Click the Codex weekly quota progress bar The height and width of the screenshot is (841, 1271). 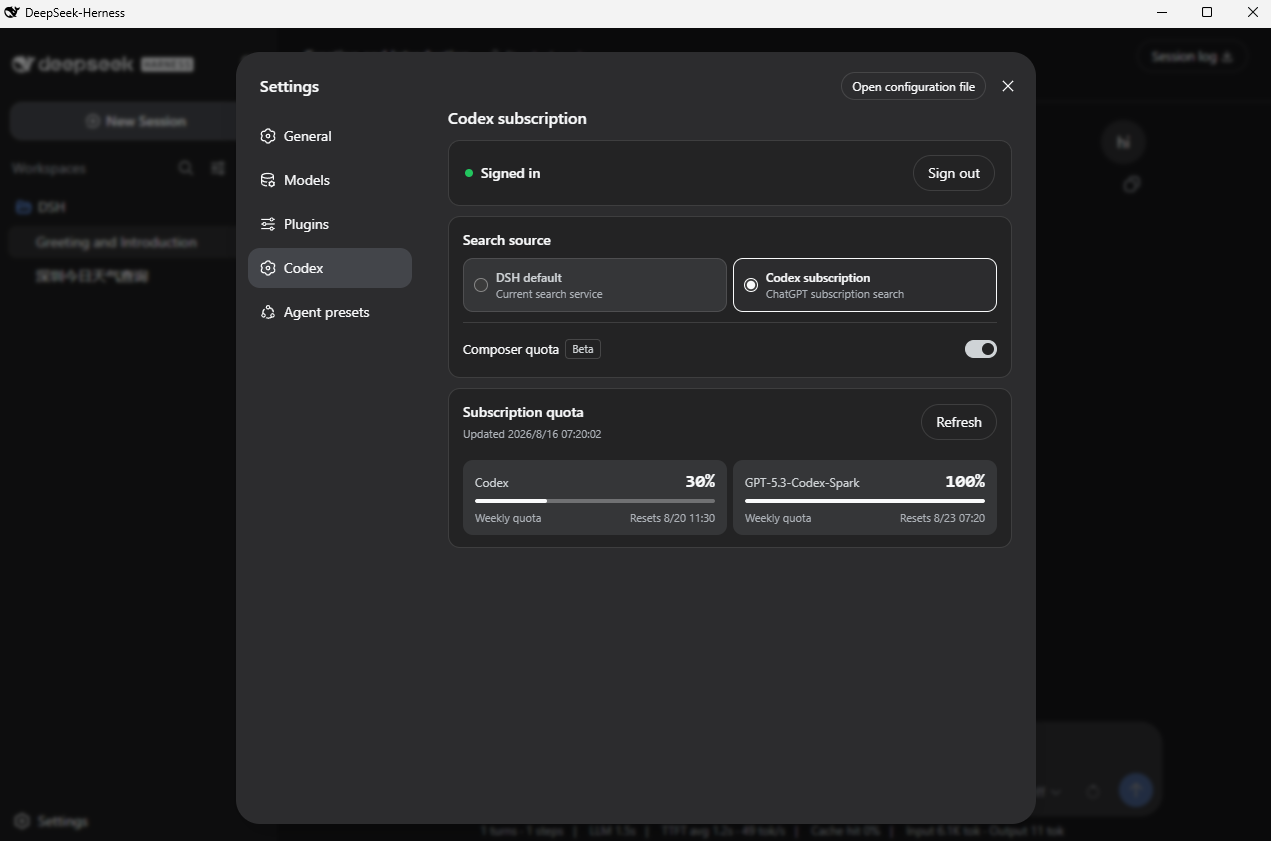point(595,500)
